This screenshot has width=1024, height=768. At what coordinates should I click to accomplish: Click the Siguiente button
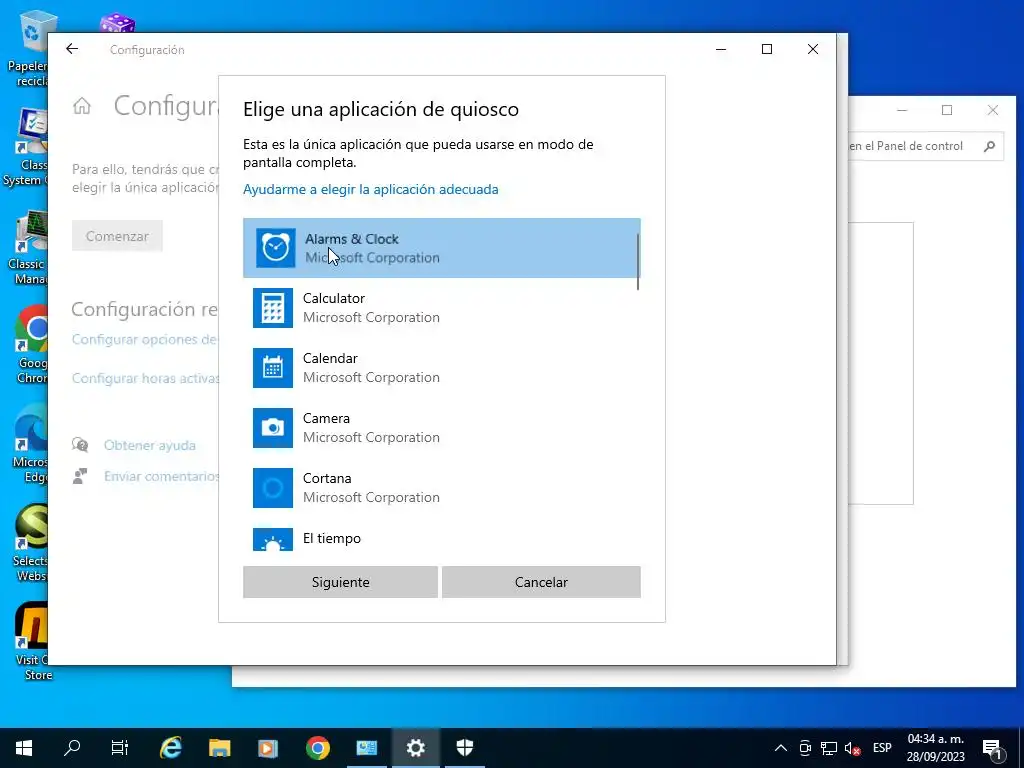pos(340,582)
